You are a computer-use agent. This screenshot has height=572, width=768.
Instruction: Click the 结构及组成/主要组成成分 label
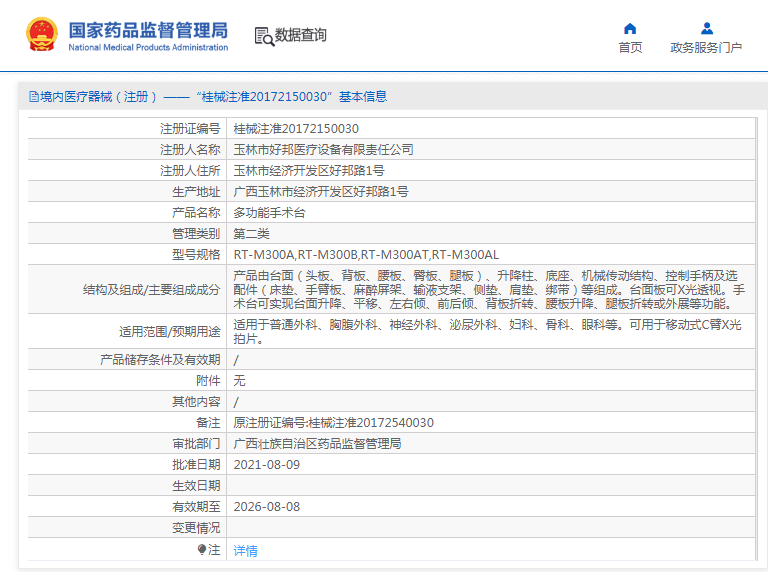coord(151,290)
